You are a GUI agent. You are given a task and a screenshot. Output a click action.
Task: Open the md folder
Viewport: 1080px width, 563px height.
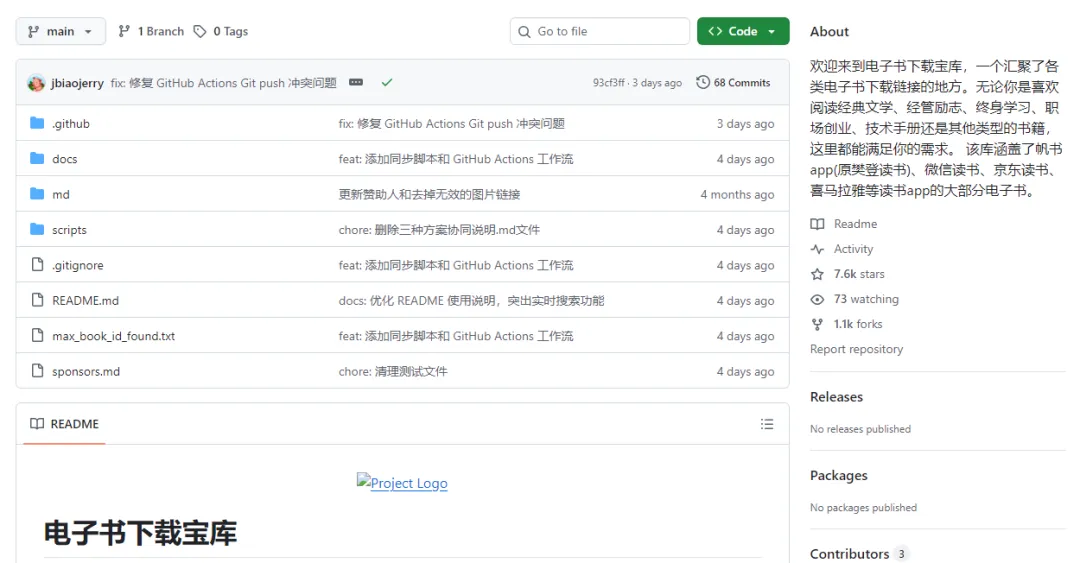61,194
